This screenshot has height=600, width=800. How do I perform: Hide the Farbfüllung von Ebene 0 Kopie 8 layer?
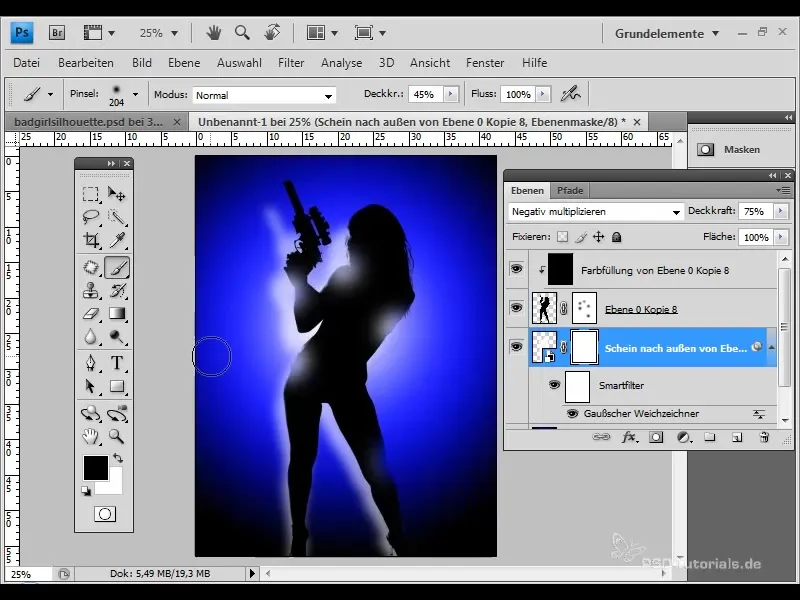tap(516, 269)
